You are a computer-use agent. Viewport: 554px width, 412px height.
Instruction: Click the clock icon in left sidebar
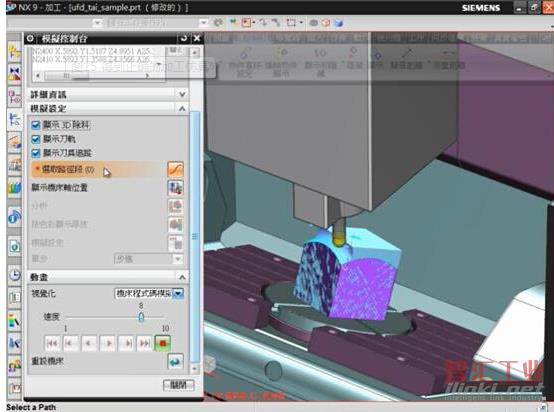14,274
